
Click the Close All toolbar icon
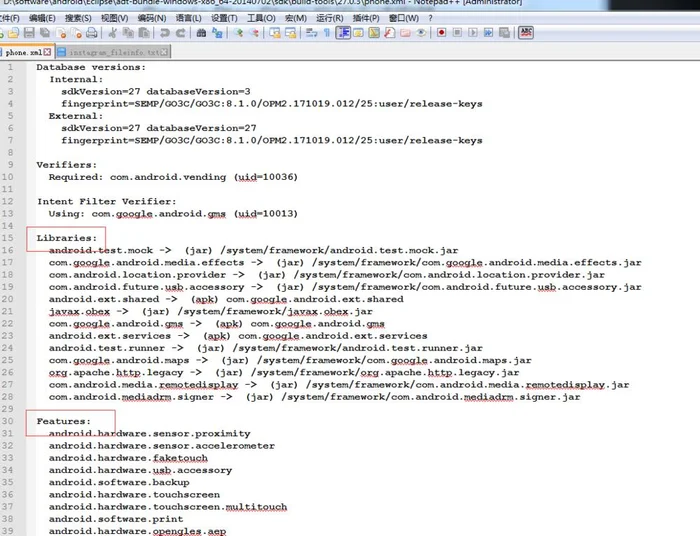(x=77, y=33)
